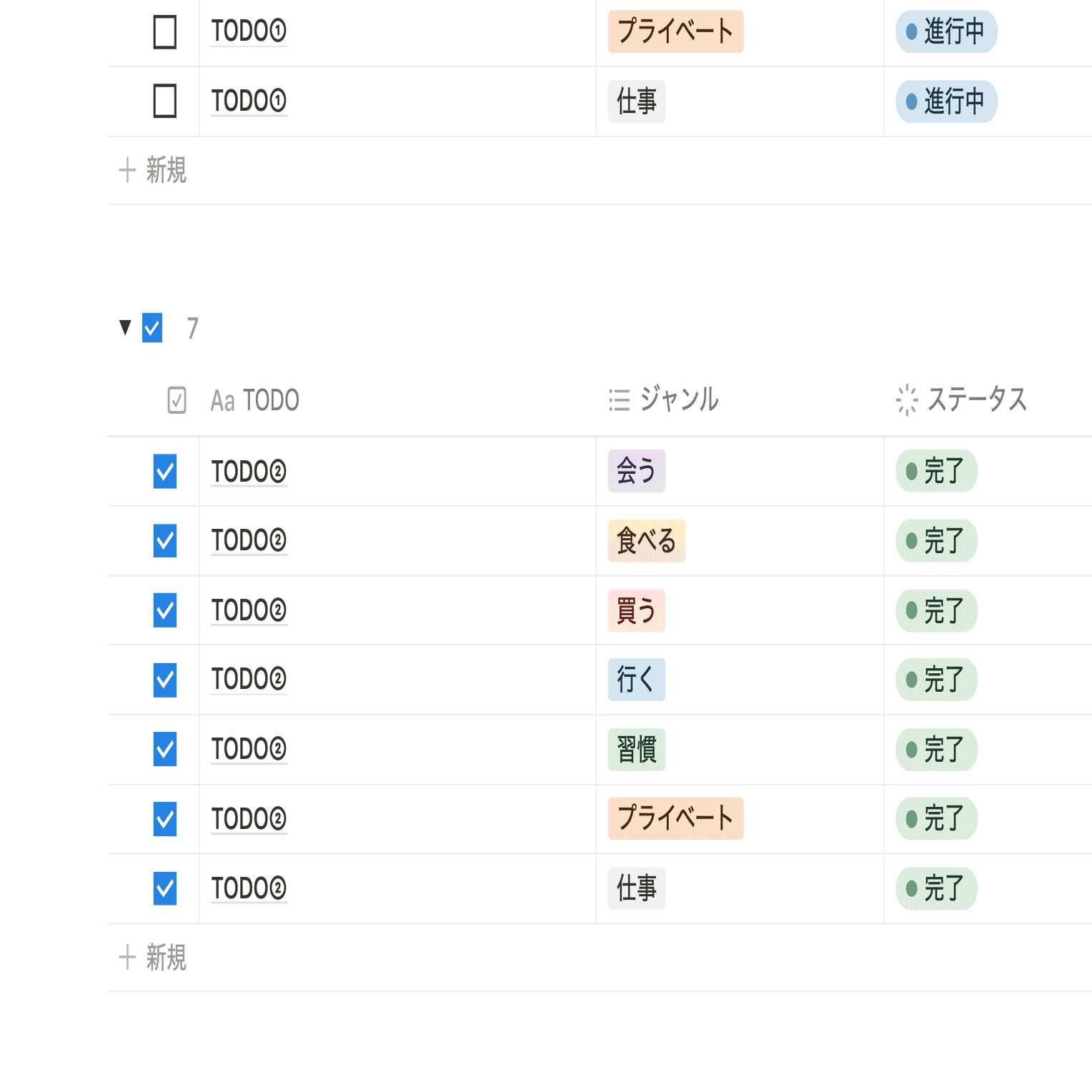The image size is (1092, 1092).
Task: Collapse the checked group with 7 items
Action: pos(125,328)
